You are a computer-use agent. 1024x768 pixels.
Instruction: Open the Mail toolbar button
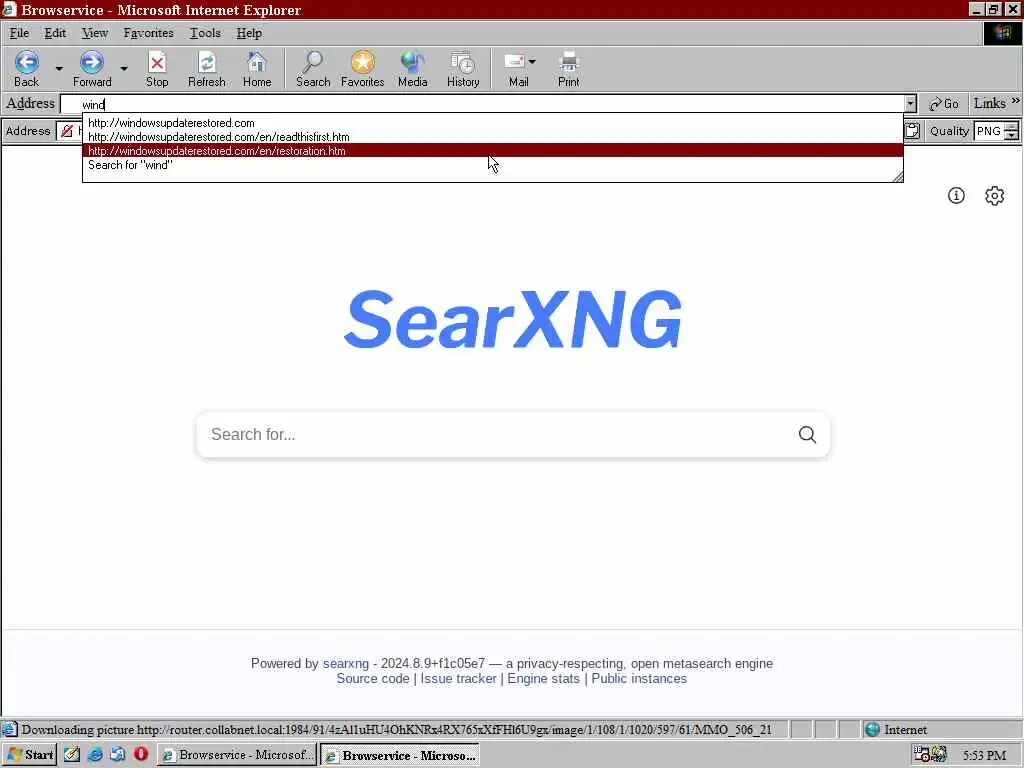516,69
